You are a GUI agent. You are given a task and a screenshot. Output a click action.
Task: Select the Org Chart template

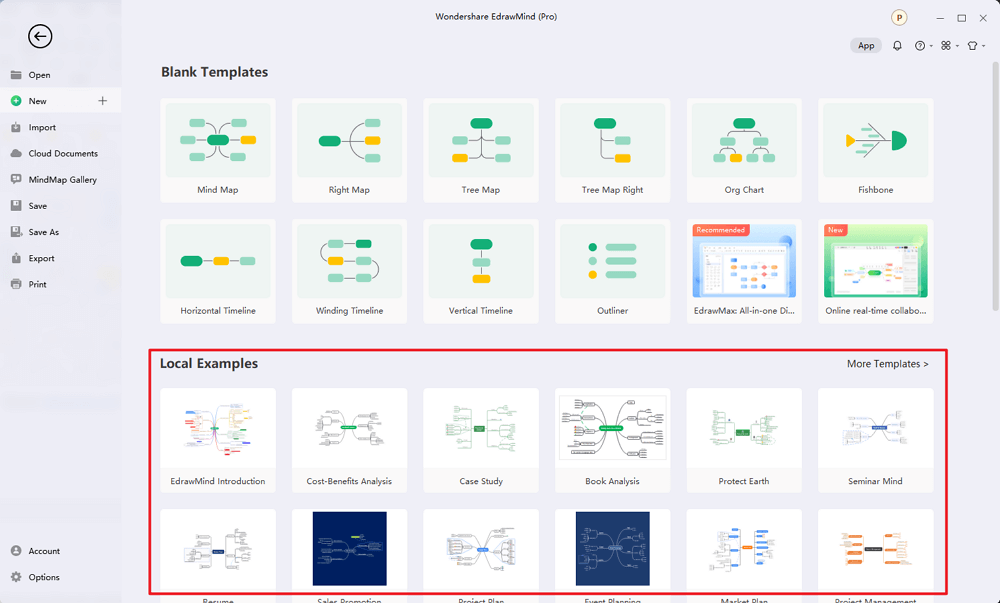(x=744, y=150)
